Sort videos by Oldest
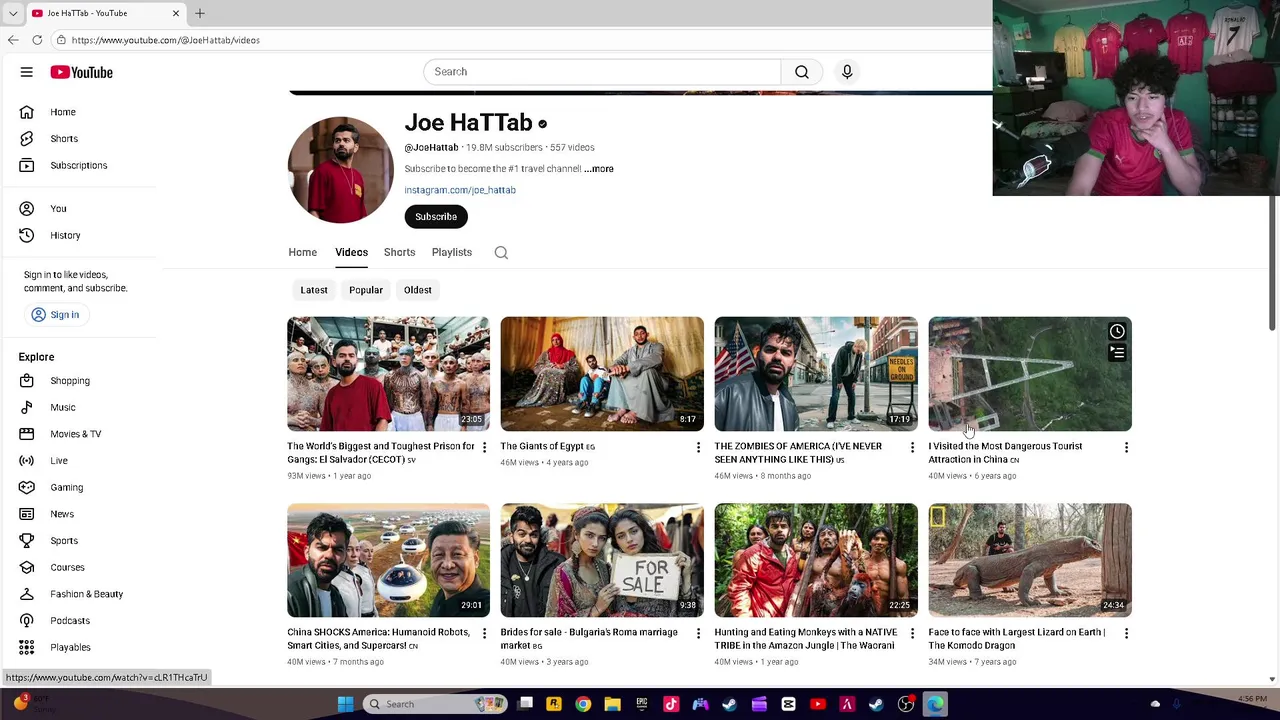The image size is (1280, 720). [x=418, y=290]
